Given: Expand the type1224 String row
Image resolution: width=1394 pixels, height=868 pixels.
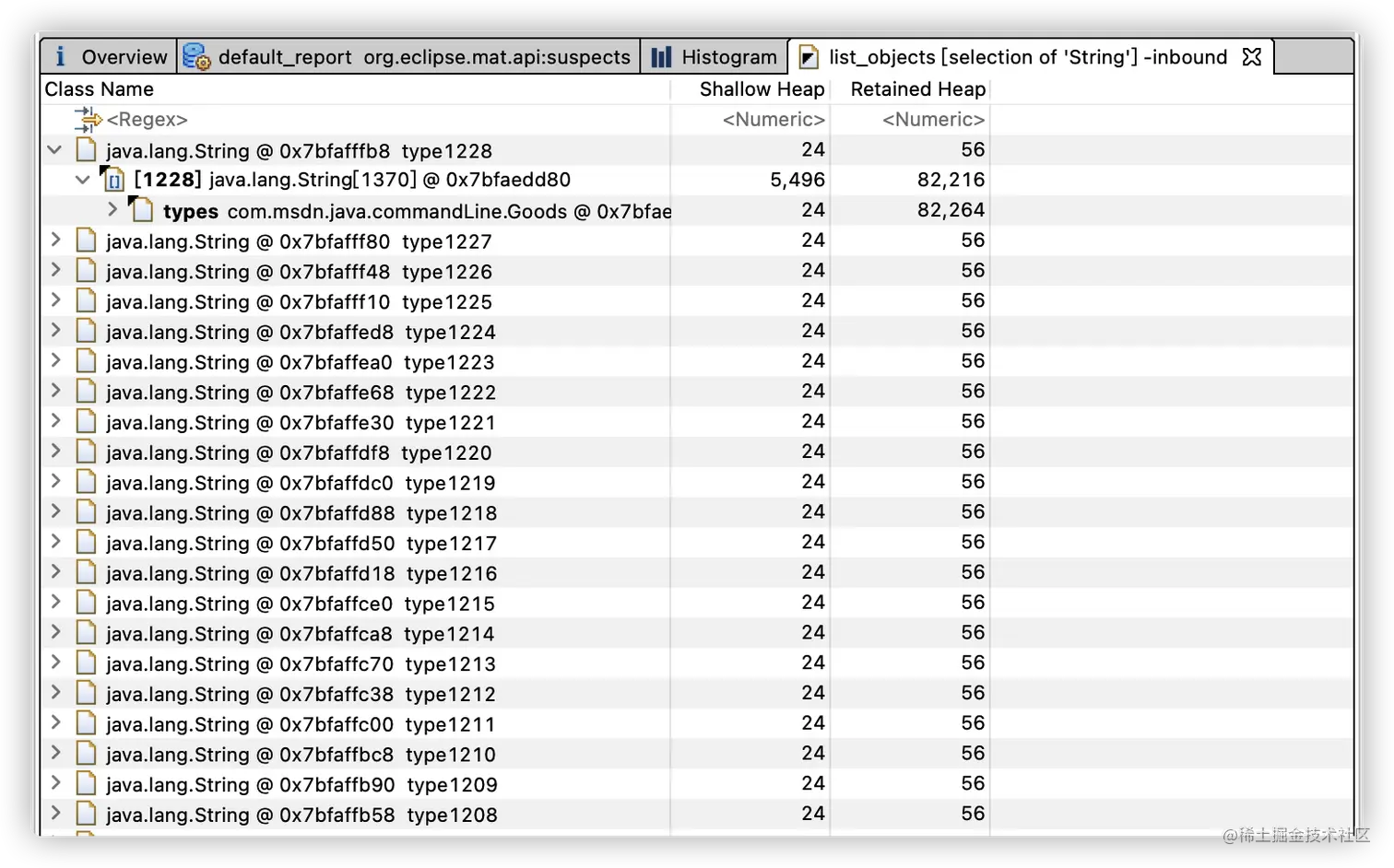Looking at the screenshot, I should (55, 330).
